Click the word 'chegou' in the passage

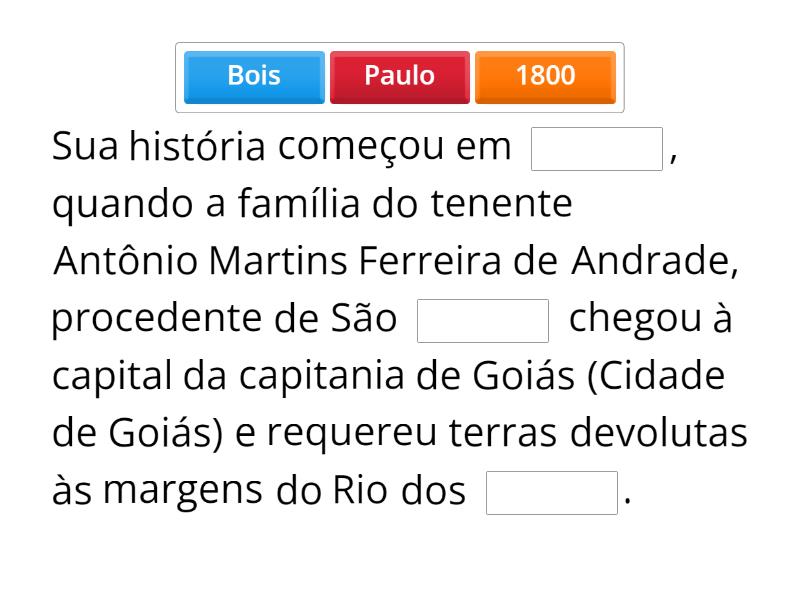632,320
